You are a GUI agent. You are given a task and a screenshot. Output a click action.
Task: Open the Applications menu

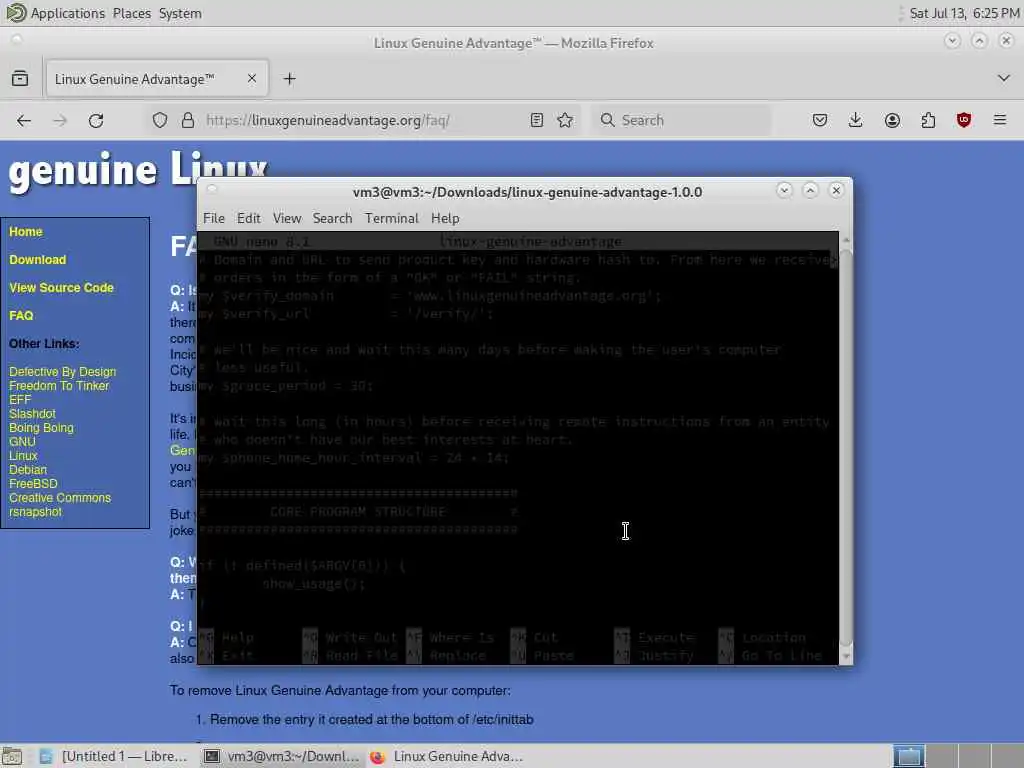[x=68, y=13]
